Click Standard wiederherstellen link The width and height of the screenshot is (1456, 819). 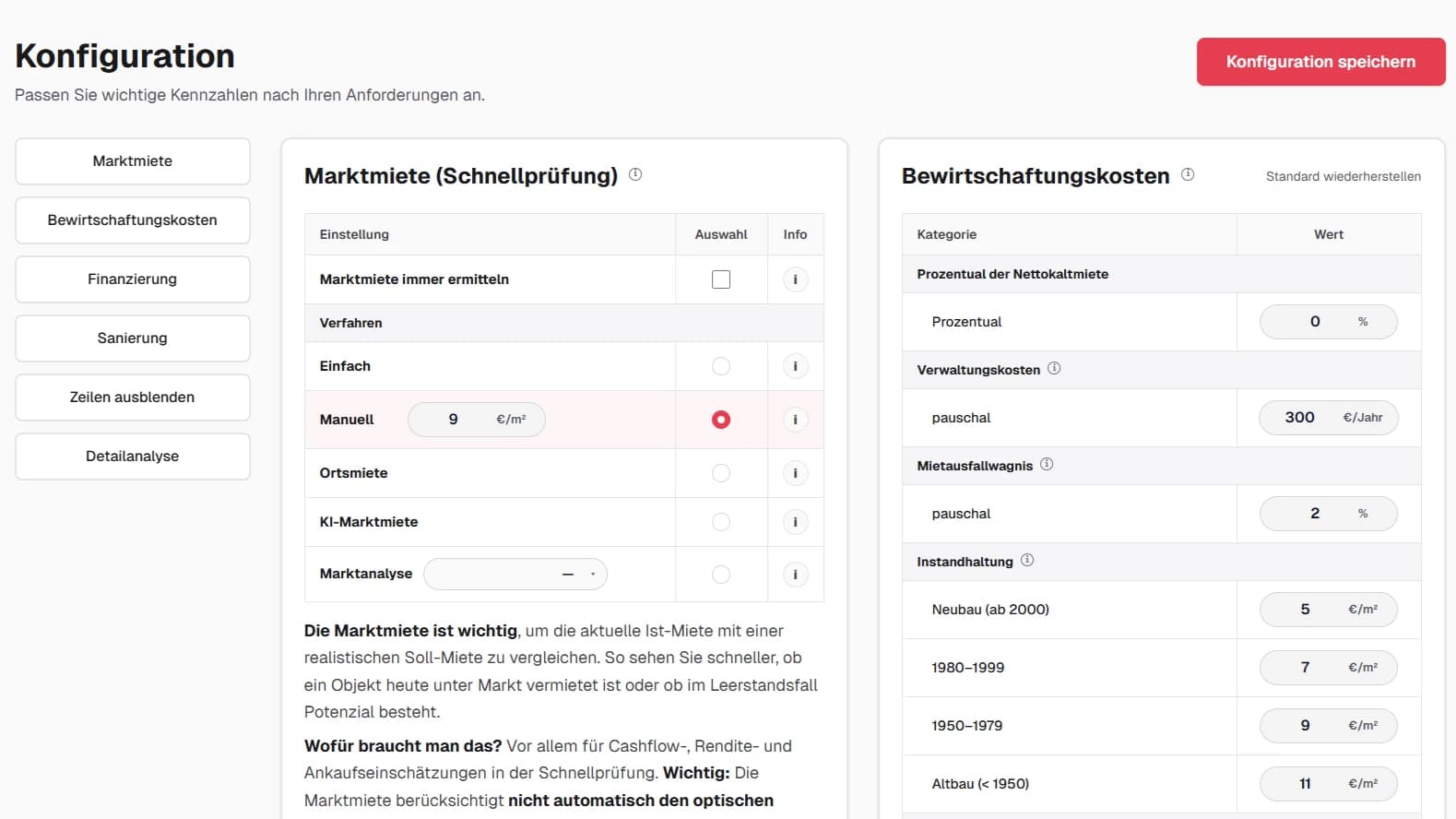point(1343,176)
